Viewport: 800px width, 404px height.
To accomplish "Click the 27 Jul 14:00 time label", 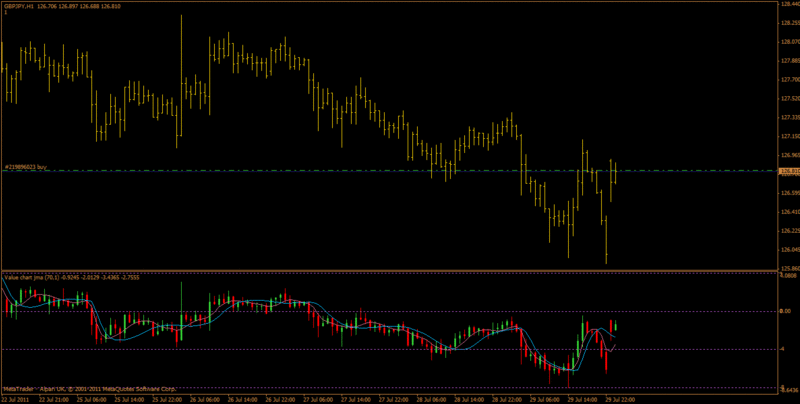I will coord(356,399).
